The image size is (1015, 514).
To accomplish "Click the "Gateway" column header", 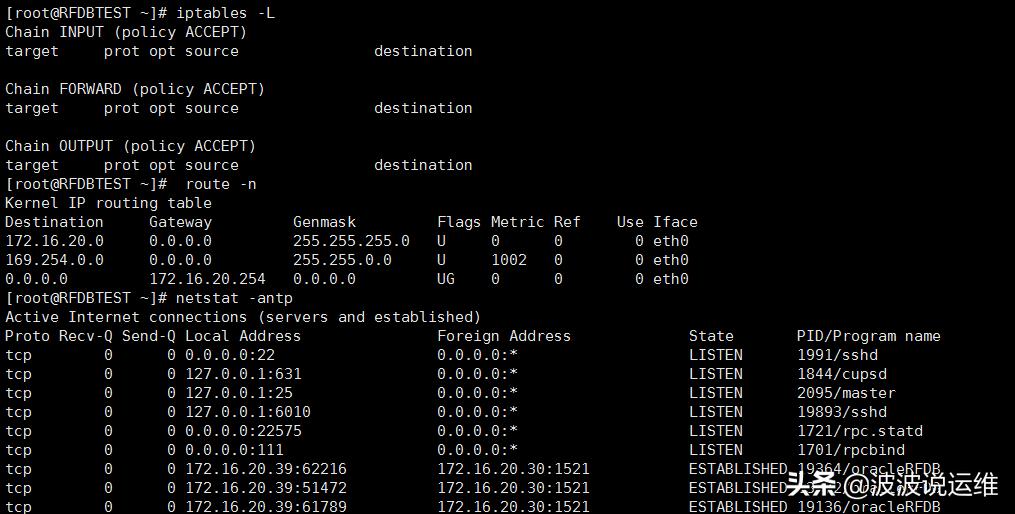I will [x=181, y=222].
